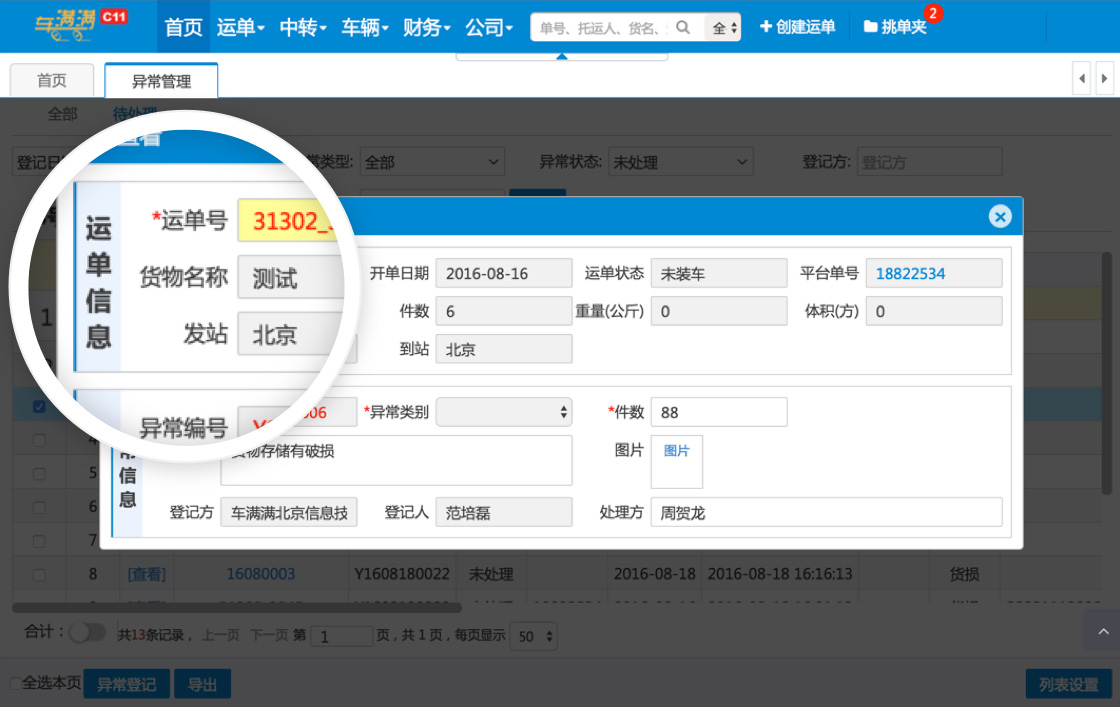Viewport: 1120px width, 707px height.
Task: Switch to the 首页 tab
Action: coord(52,81)
